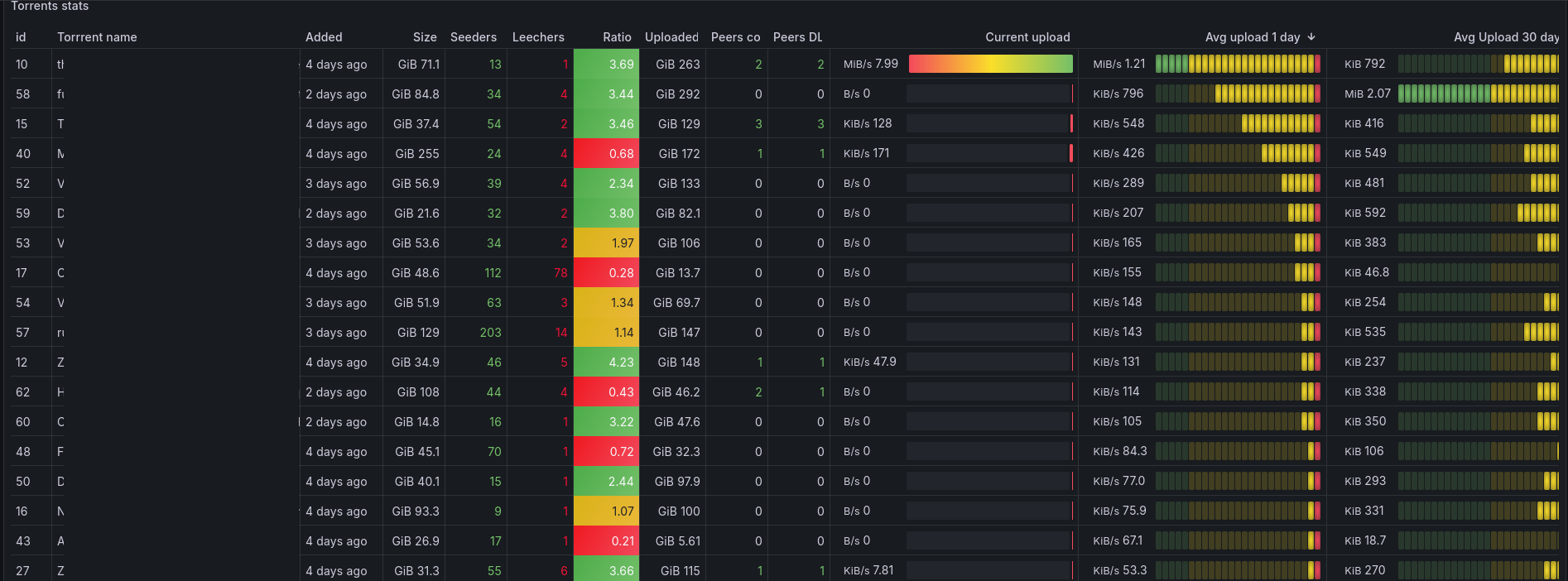Click the MiB/s 1.21 average upload gauge
Image resolution: width=1568 pixels, height=581 pixels.
[1238, 64]
